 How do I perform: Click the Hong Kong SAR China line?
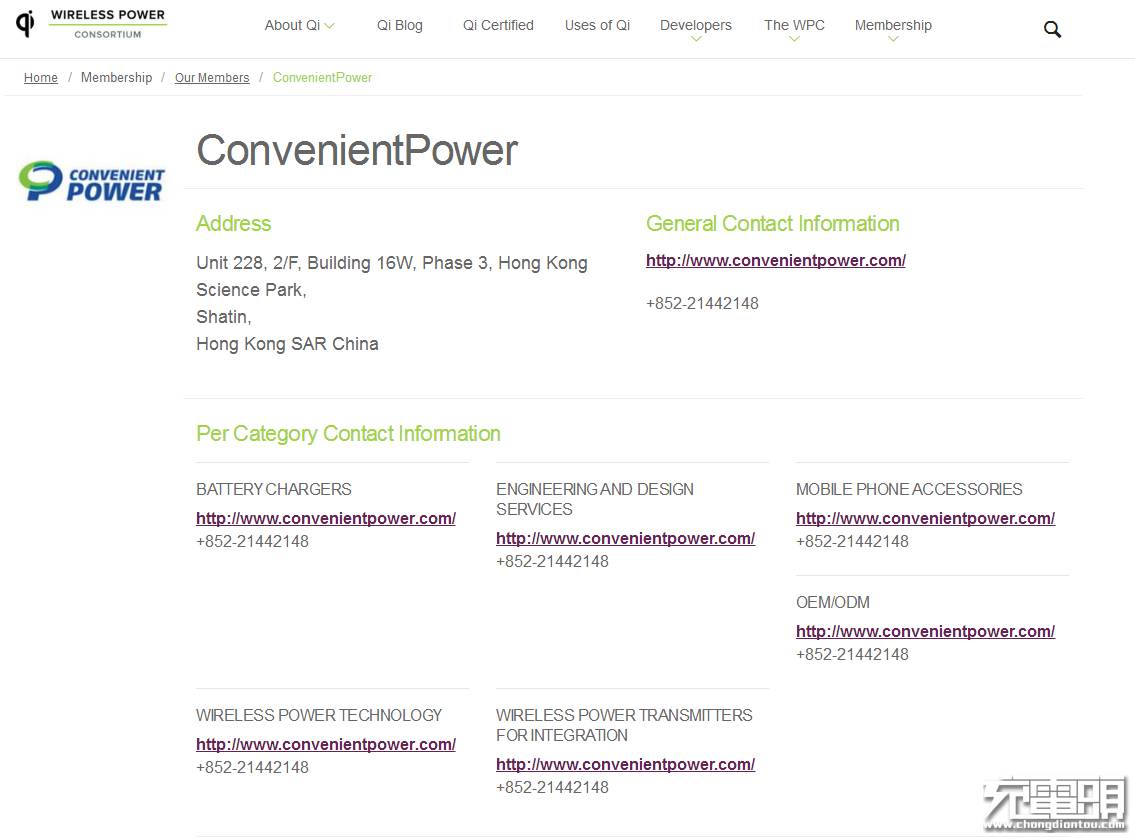287,344
